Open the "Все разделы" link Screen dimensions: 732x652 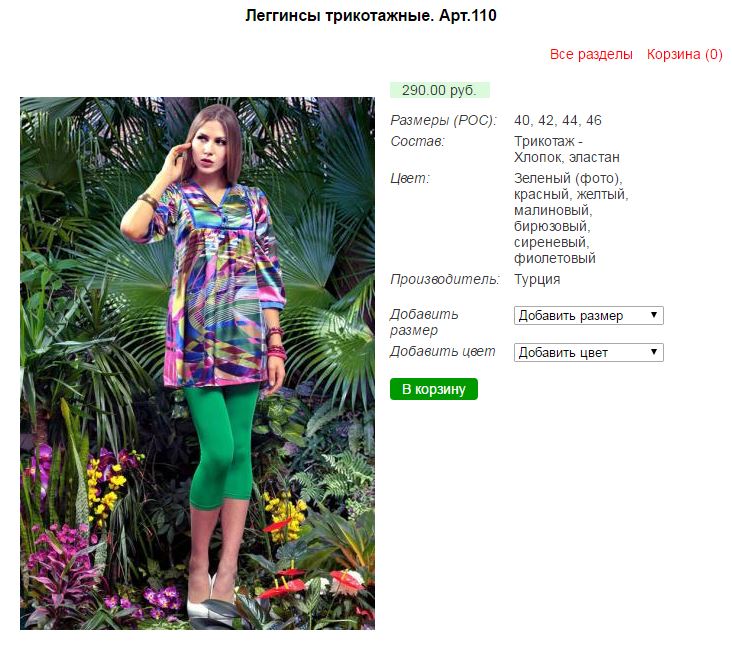(591, 54)
